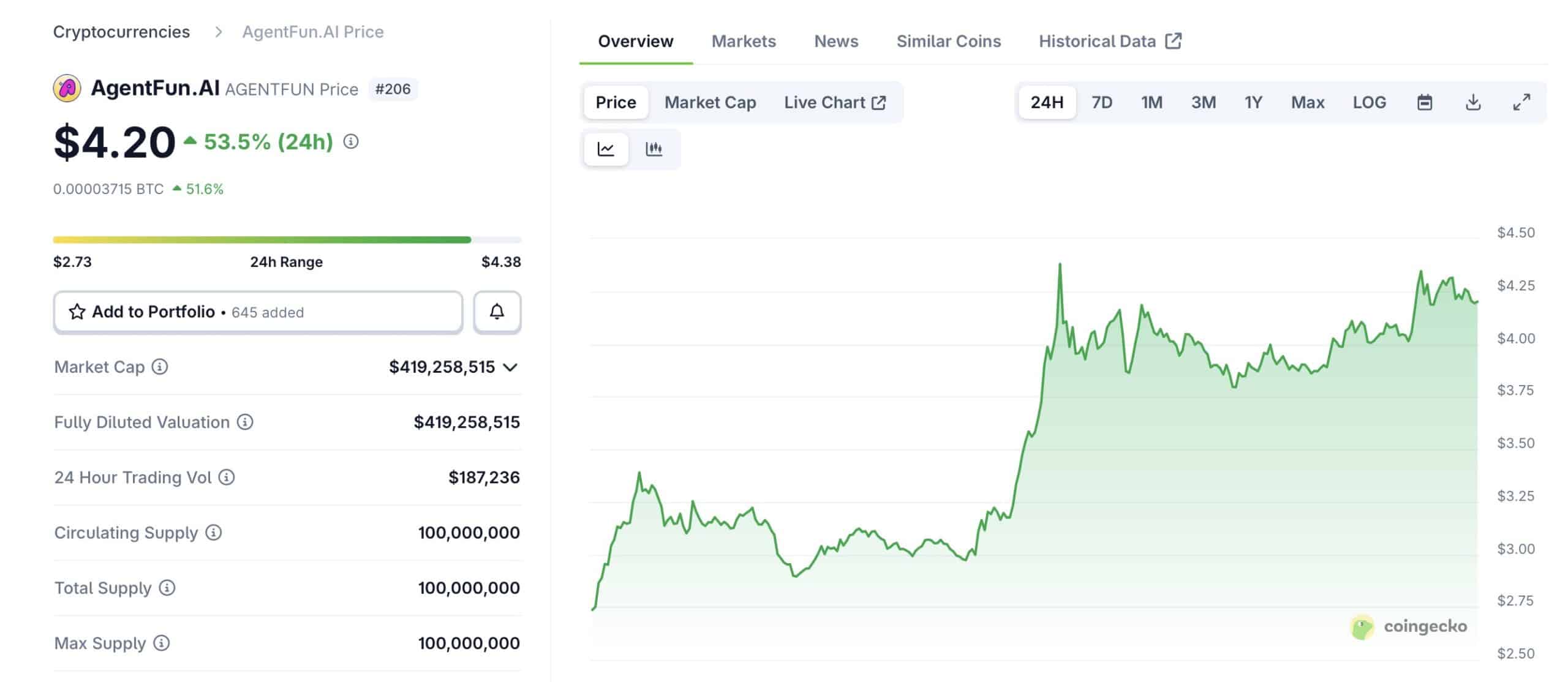Screen dimensions: 1568x682
Task: Set chart range to 1M
Action: [1151, 102]
